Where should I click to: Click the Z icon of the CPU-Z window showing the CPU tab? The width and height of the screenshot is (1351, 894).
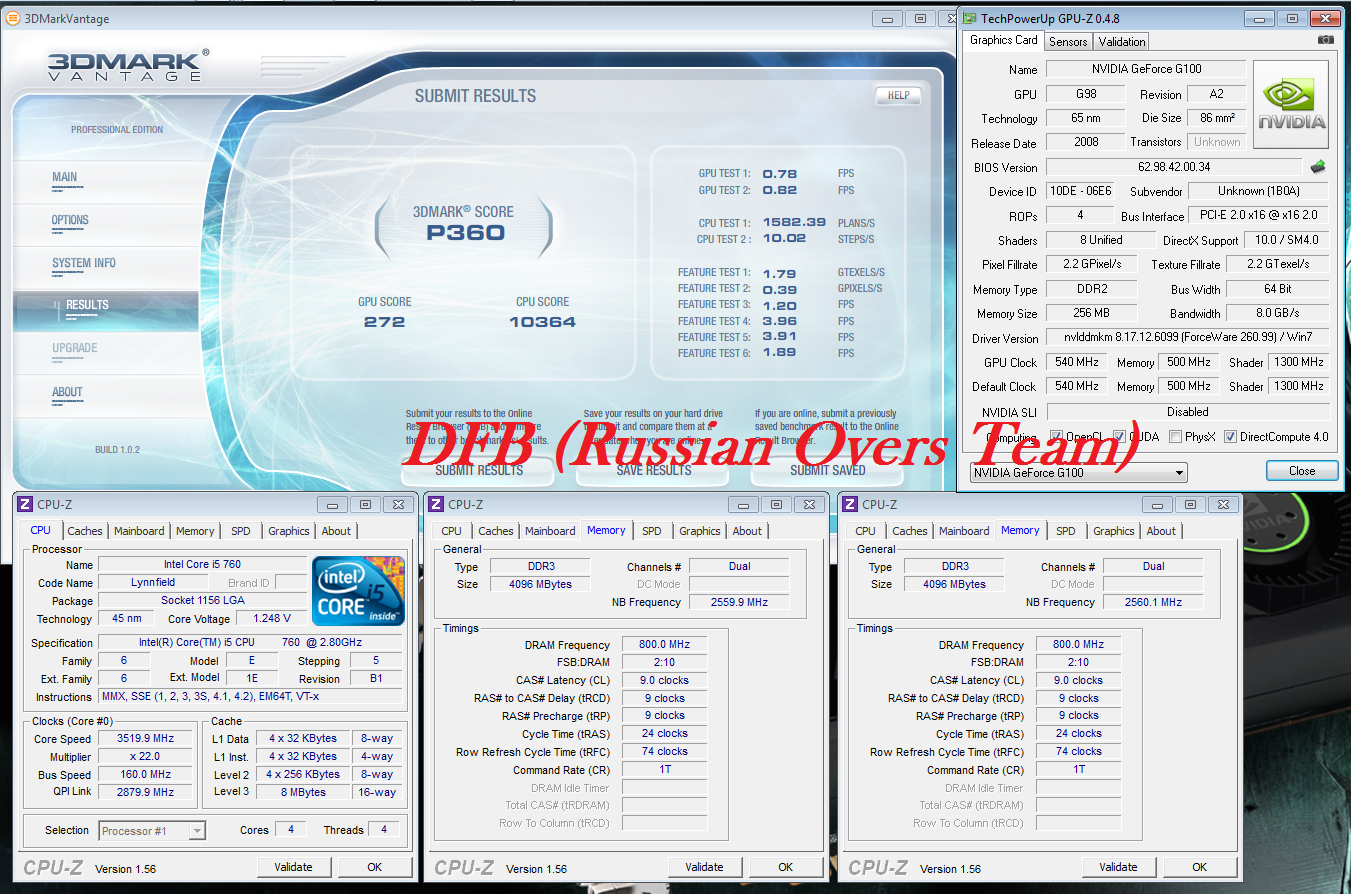tap(25, 505)
